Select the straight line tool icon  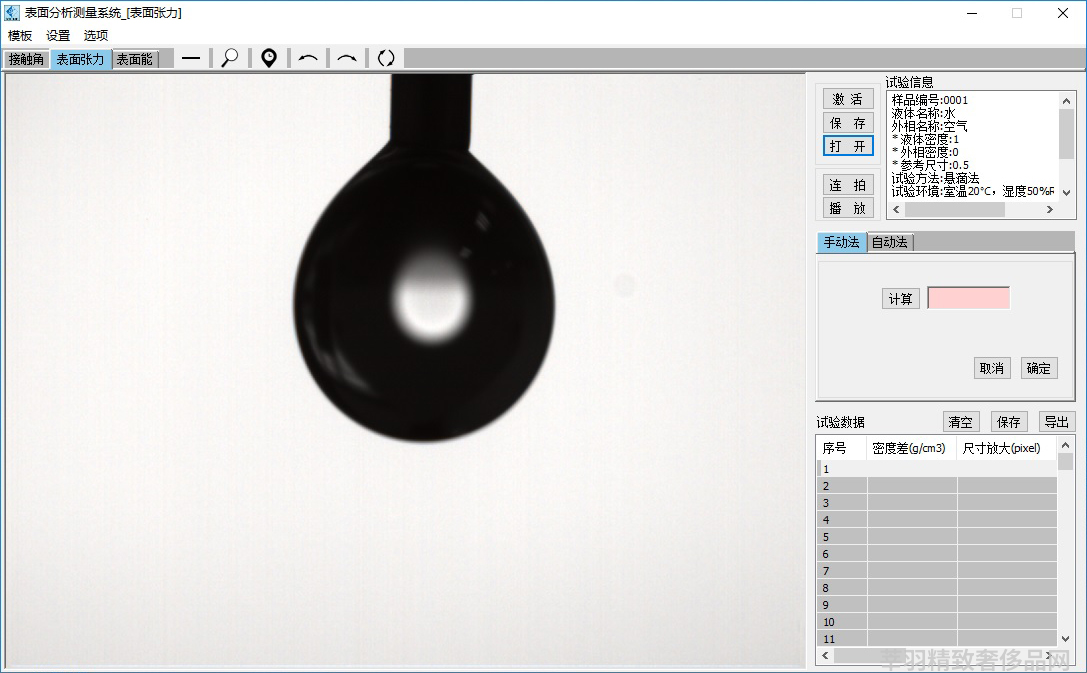[x=191, y=59]
